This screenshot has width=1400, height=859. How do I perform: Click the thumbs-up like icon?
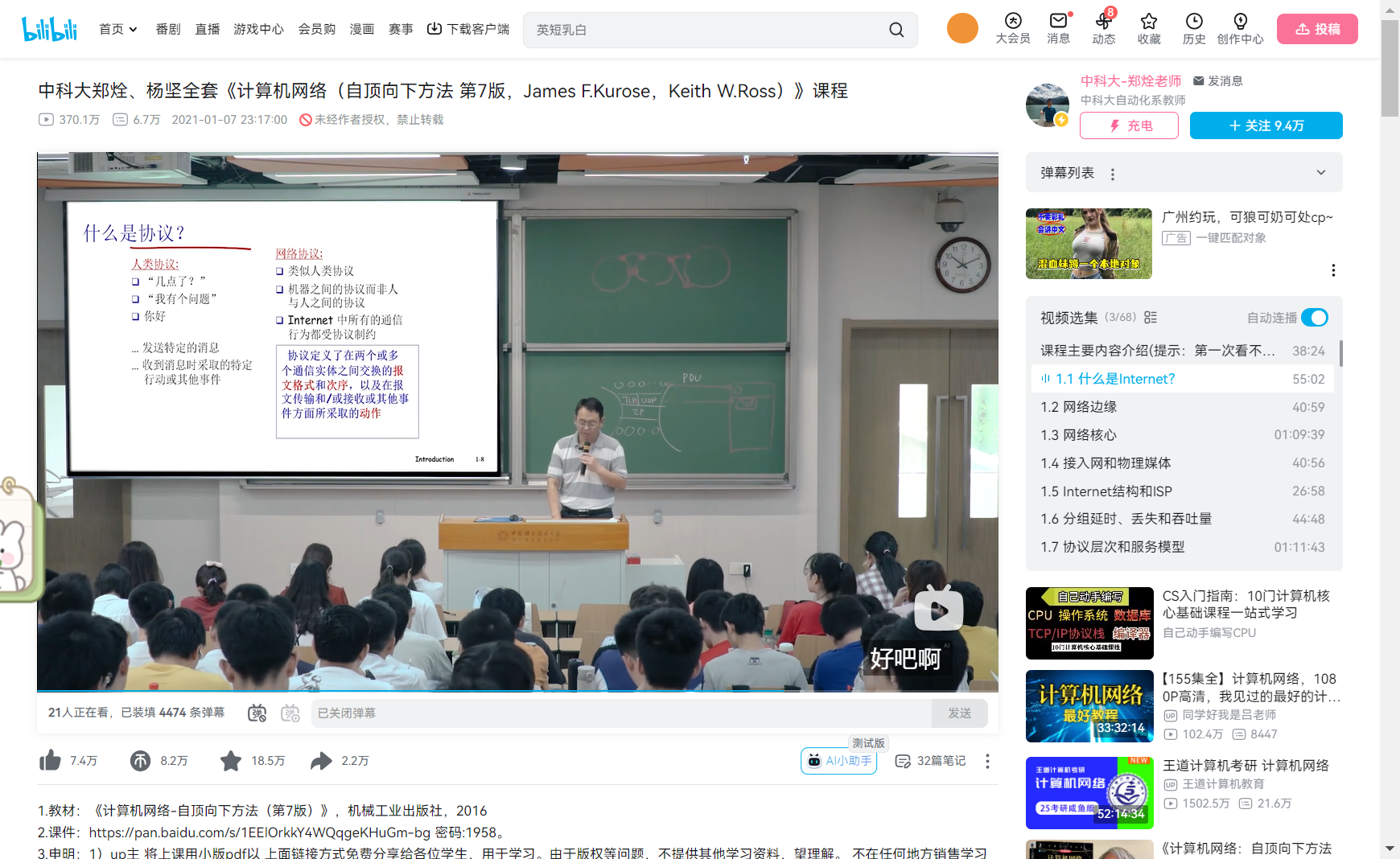point(50,760)
